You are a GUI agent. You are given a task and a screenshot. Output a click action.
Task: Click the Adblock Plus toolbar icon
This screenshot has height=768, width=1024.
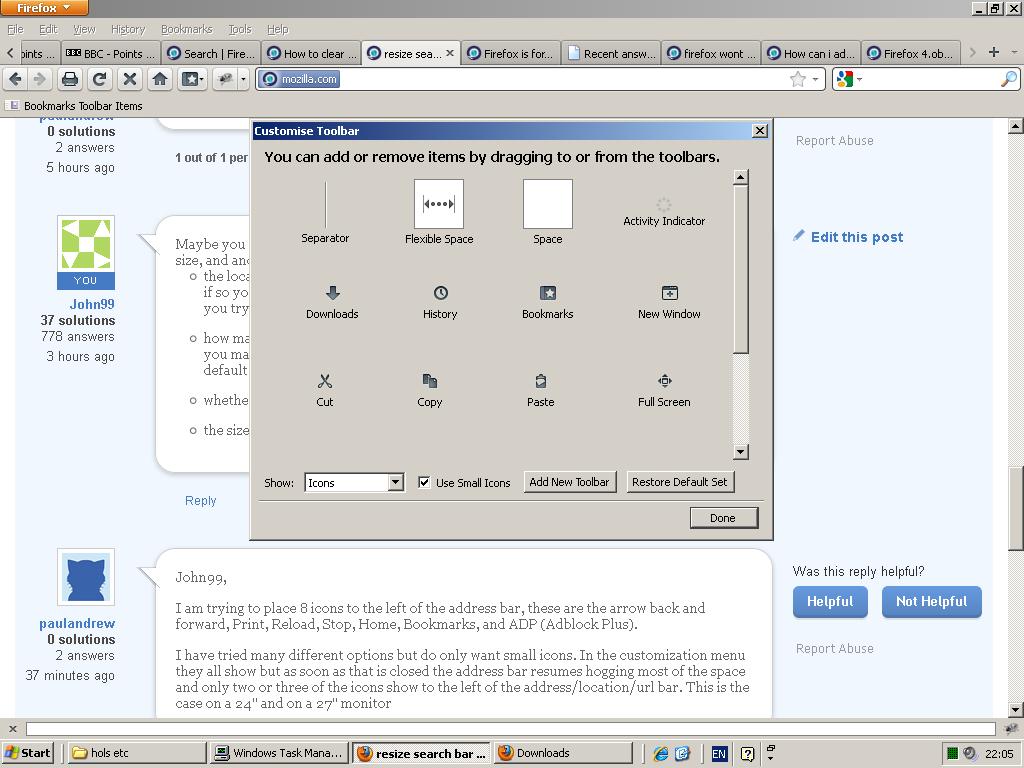pos(225,80)
